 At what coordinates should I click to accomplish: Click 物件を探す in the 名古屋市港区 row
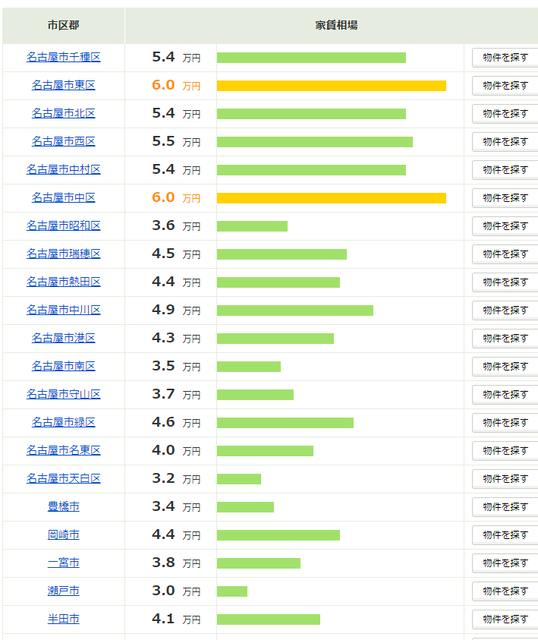click(505, 338)
